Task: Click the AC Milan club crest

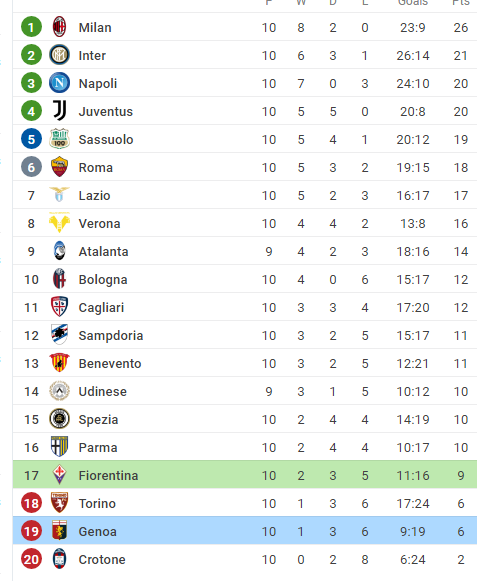Action: 59,27
